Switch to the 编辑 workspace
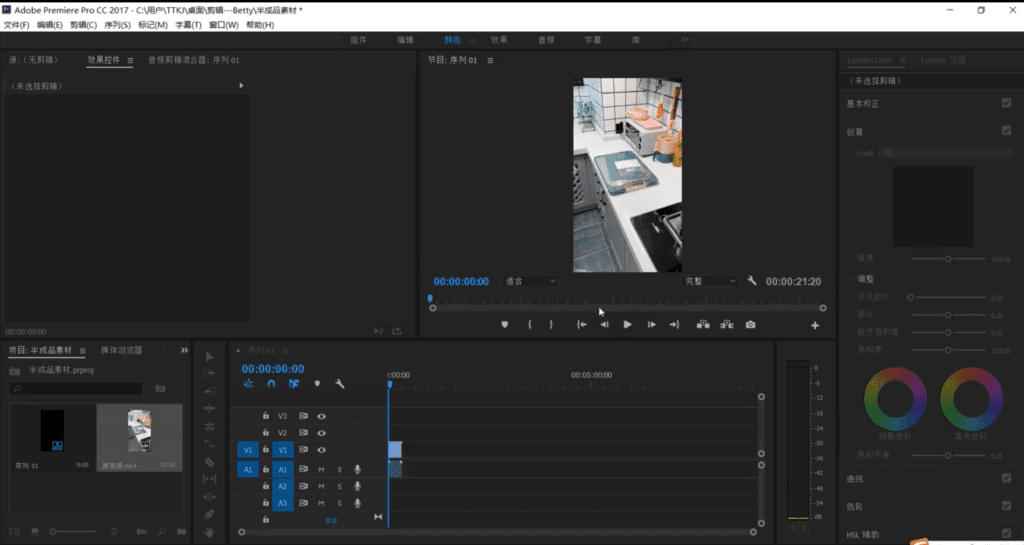 pyautogui.click(x=406, y=40)
